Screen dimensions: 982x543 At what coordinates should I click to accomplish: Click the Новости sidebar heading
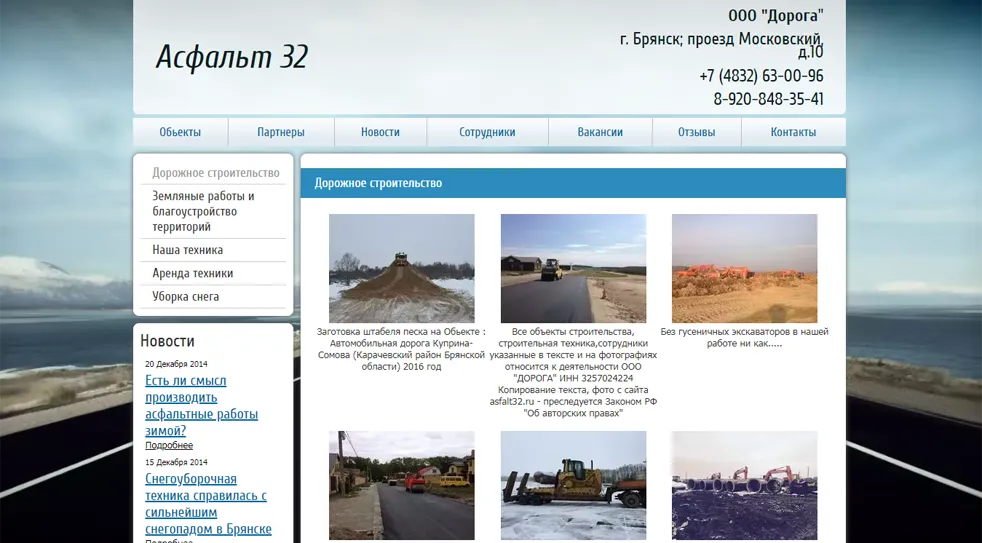click(x=167, y=341)
